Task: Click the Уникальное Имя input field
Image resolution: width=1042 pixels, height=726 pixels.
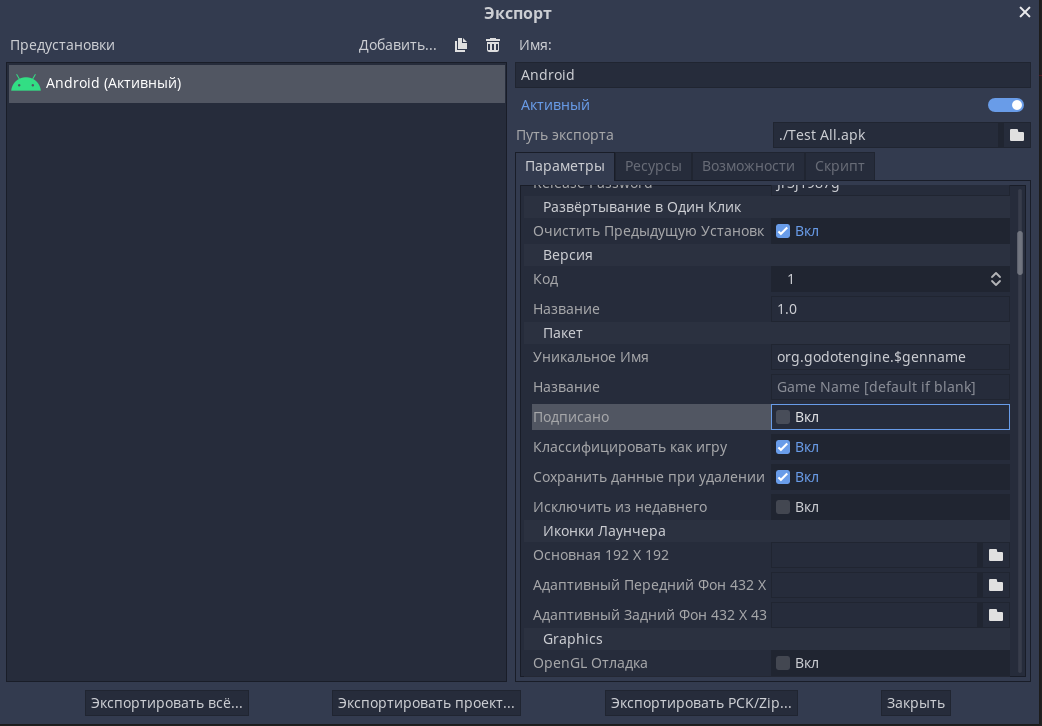Action: pyautogui.click(x=889, y=357)
